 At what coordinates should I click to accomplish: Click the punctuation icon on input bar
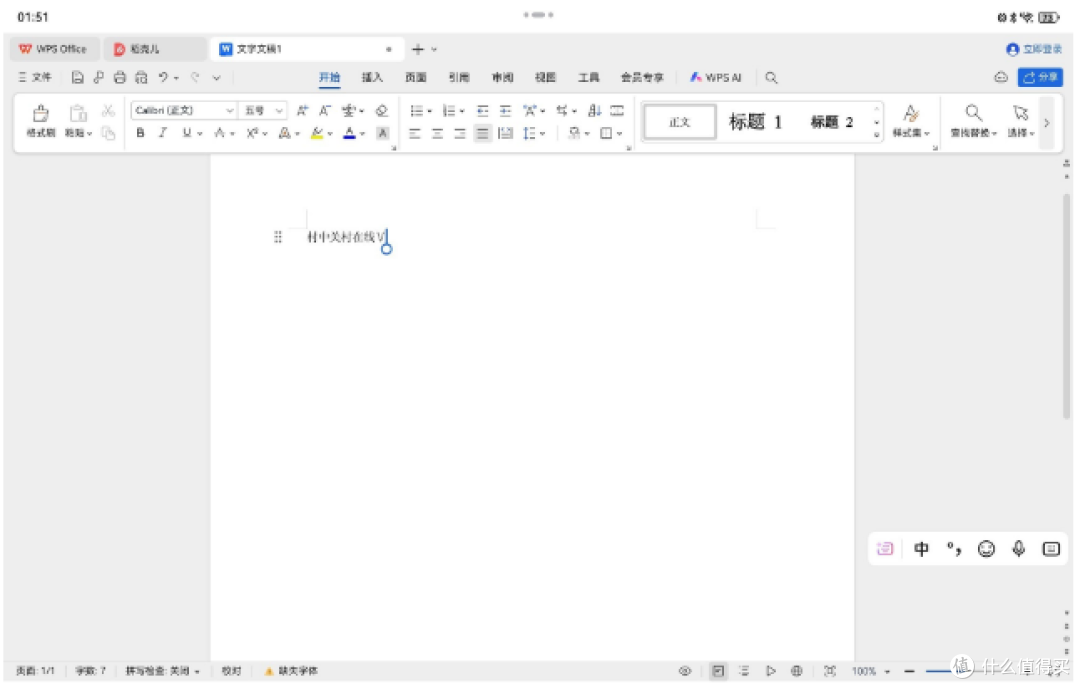pyautogui.click(x=954, y=549)
